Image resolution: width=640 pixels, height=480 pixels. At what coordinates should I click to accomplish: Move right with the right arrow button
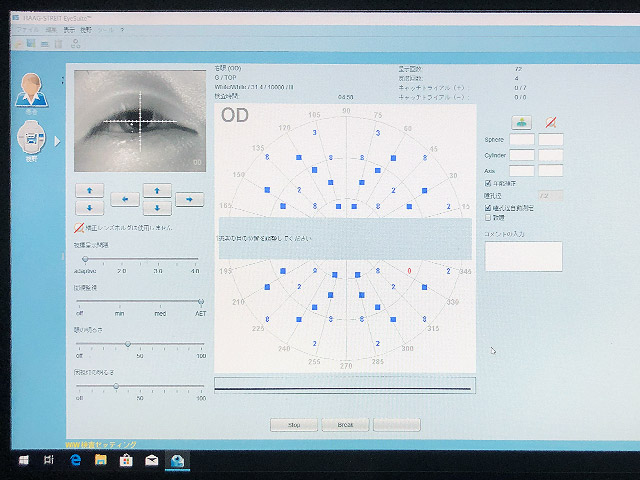[189, 199]
